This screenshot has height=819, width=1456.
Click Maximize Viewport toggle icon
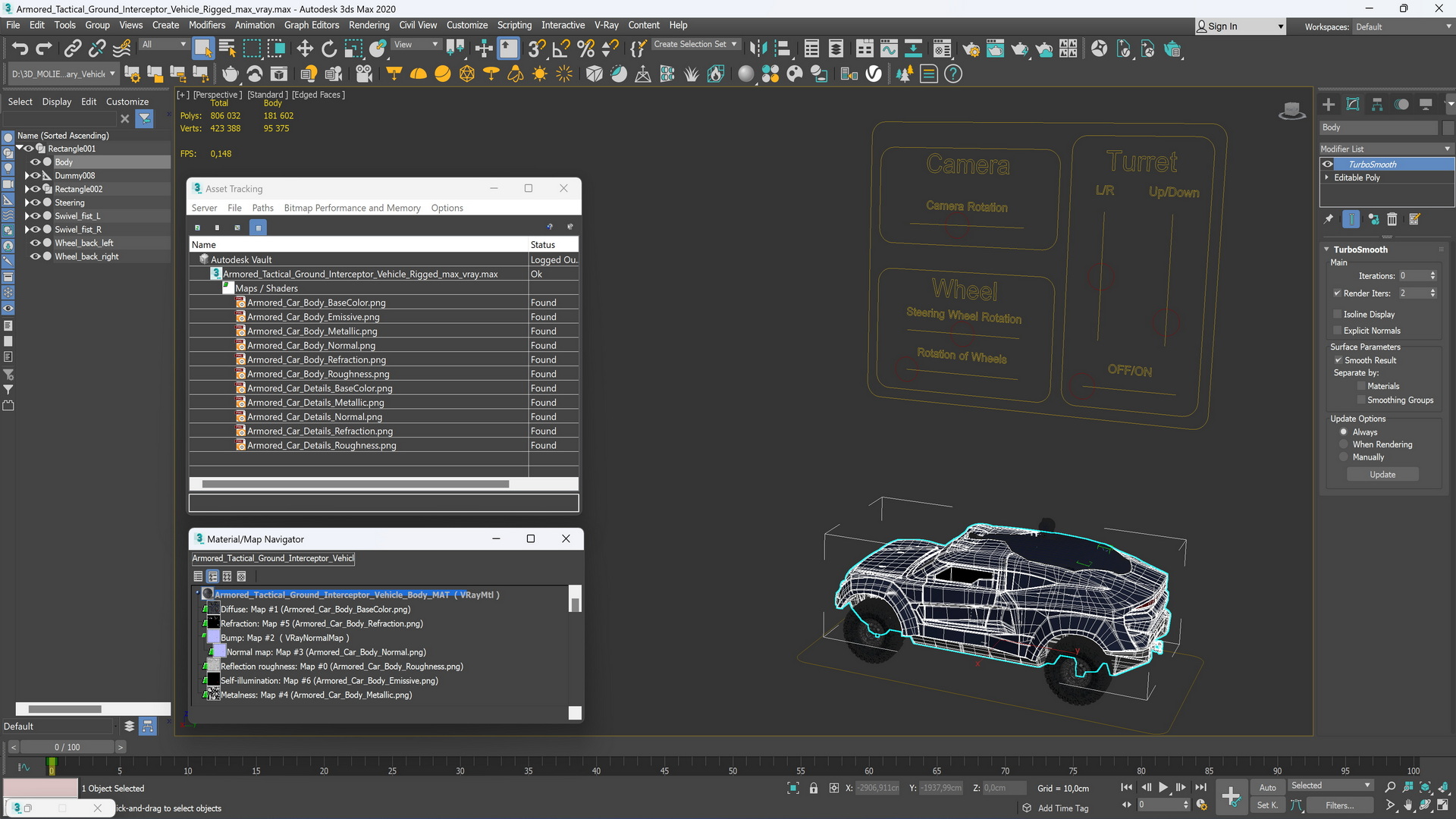[1443, 805]
